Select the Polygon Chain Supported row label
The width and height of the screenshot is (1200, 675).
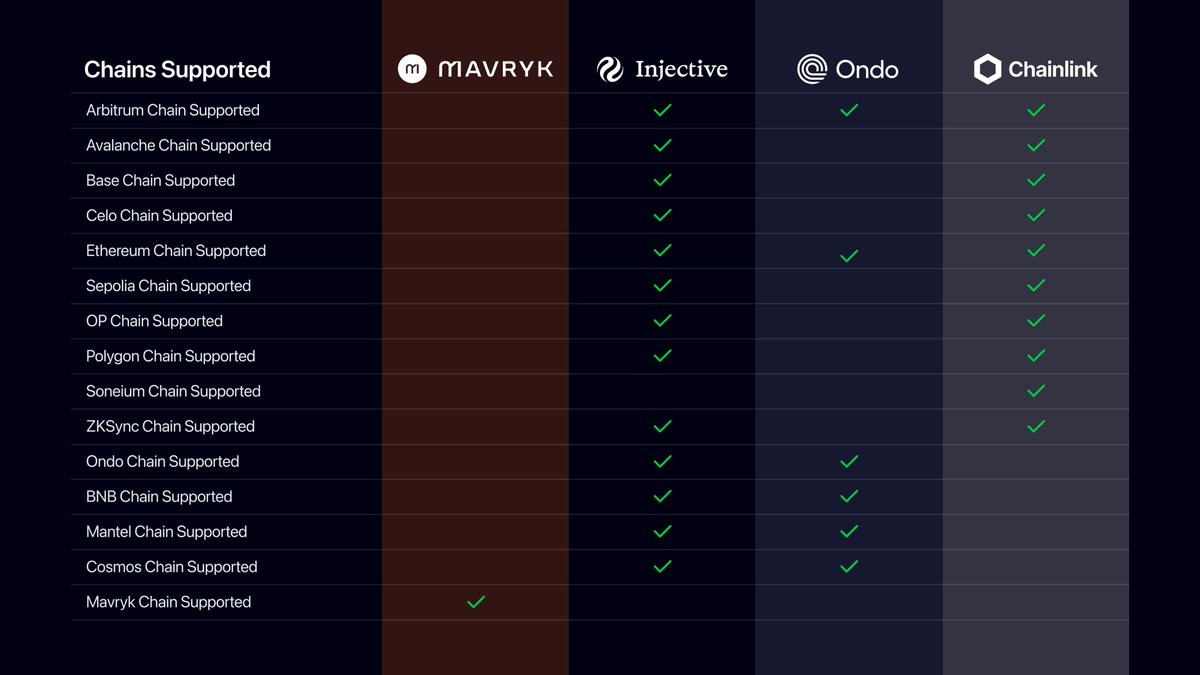(x=171, y=356)
